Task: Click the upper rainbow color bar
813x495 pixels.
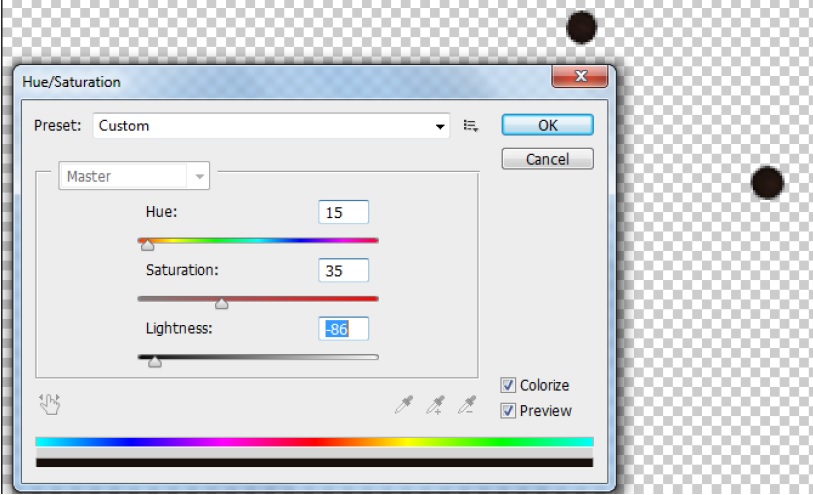Action: [x=314, y=441]
